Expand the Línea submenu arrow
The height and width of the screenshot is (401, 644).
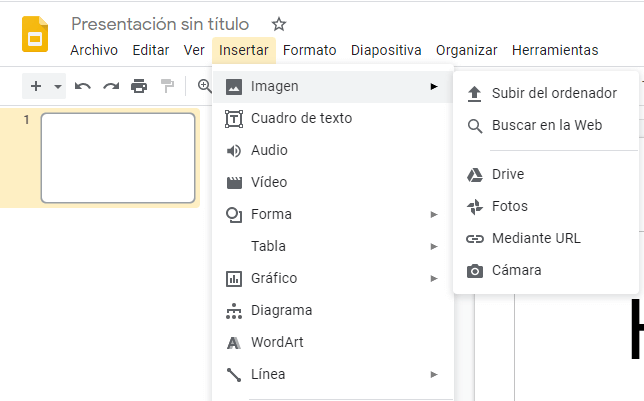(x=434, y=375)
